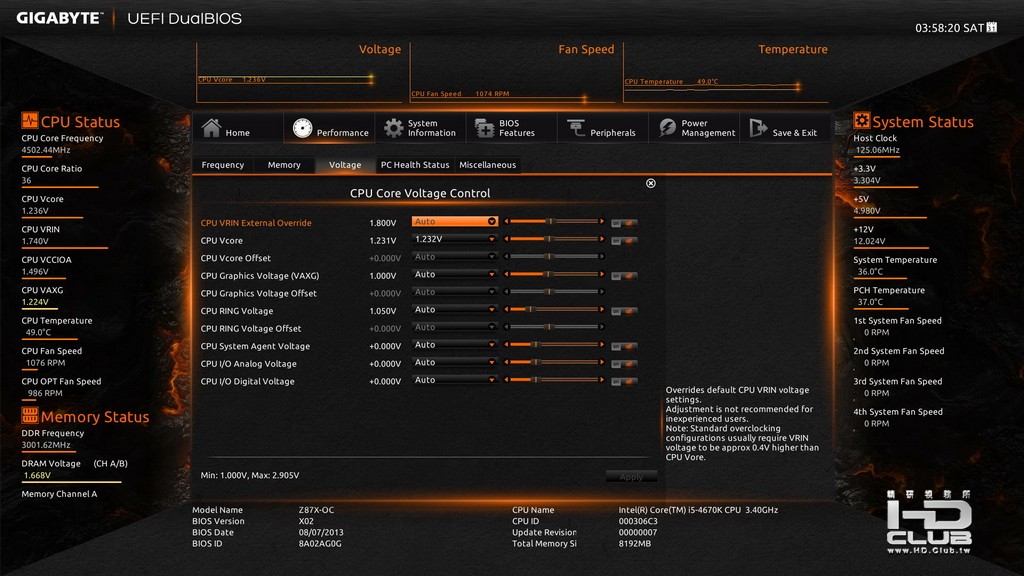The image size is (1024, 576).
Task: Click the CPU VRIN External Override slider handle
Action: pyautogui.click(x=549, y=221)
